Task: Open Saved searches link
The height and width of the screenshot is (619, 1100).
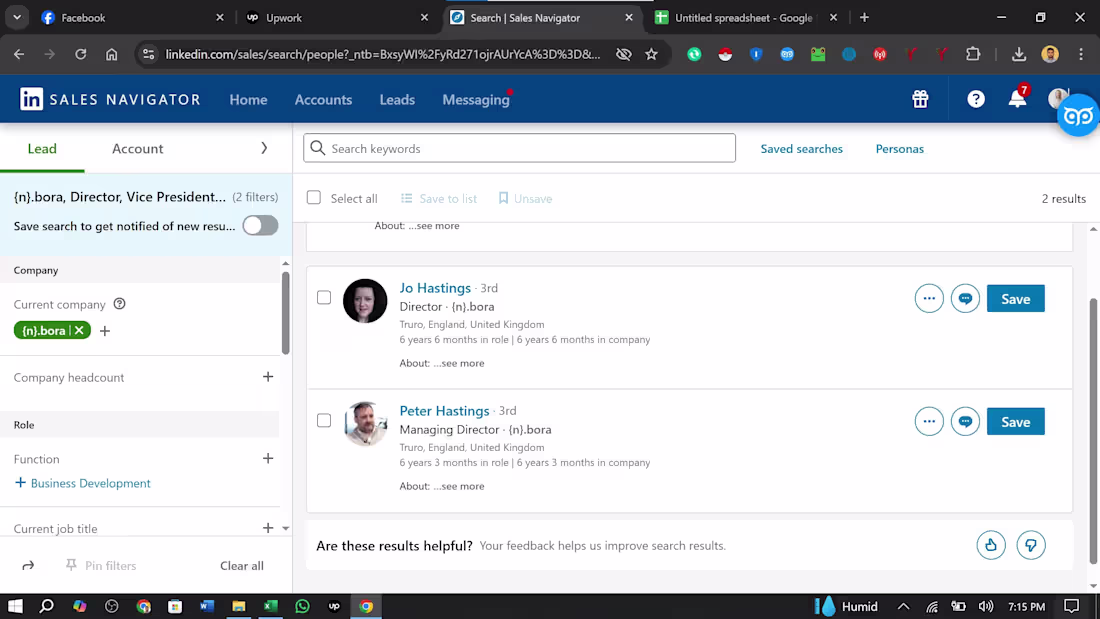Action: click(x=801, y=149)
